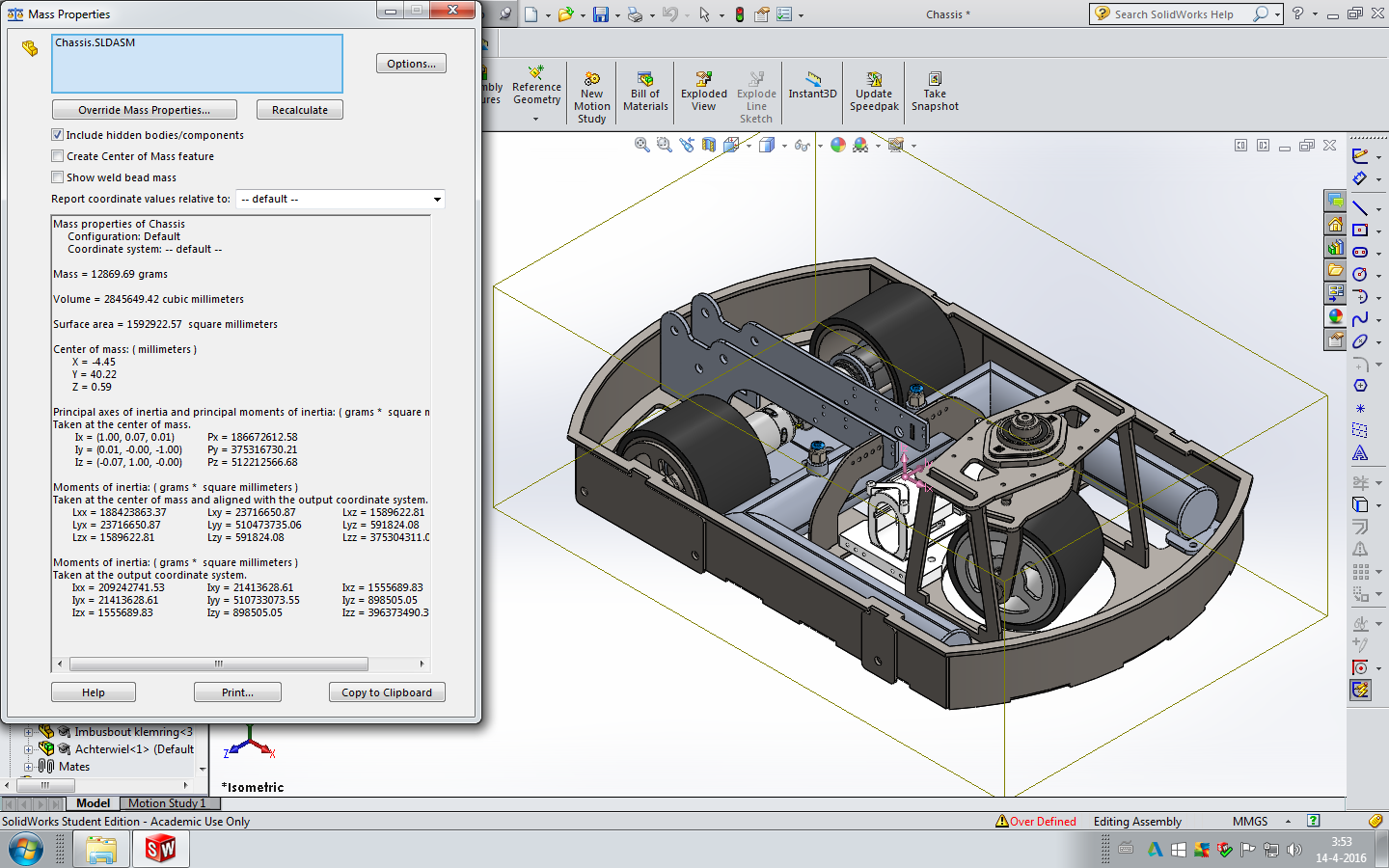This screenshot has height=868, width=1389.
Task: Select the sketch Text tool
Action: (x=1360, y=452)
